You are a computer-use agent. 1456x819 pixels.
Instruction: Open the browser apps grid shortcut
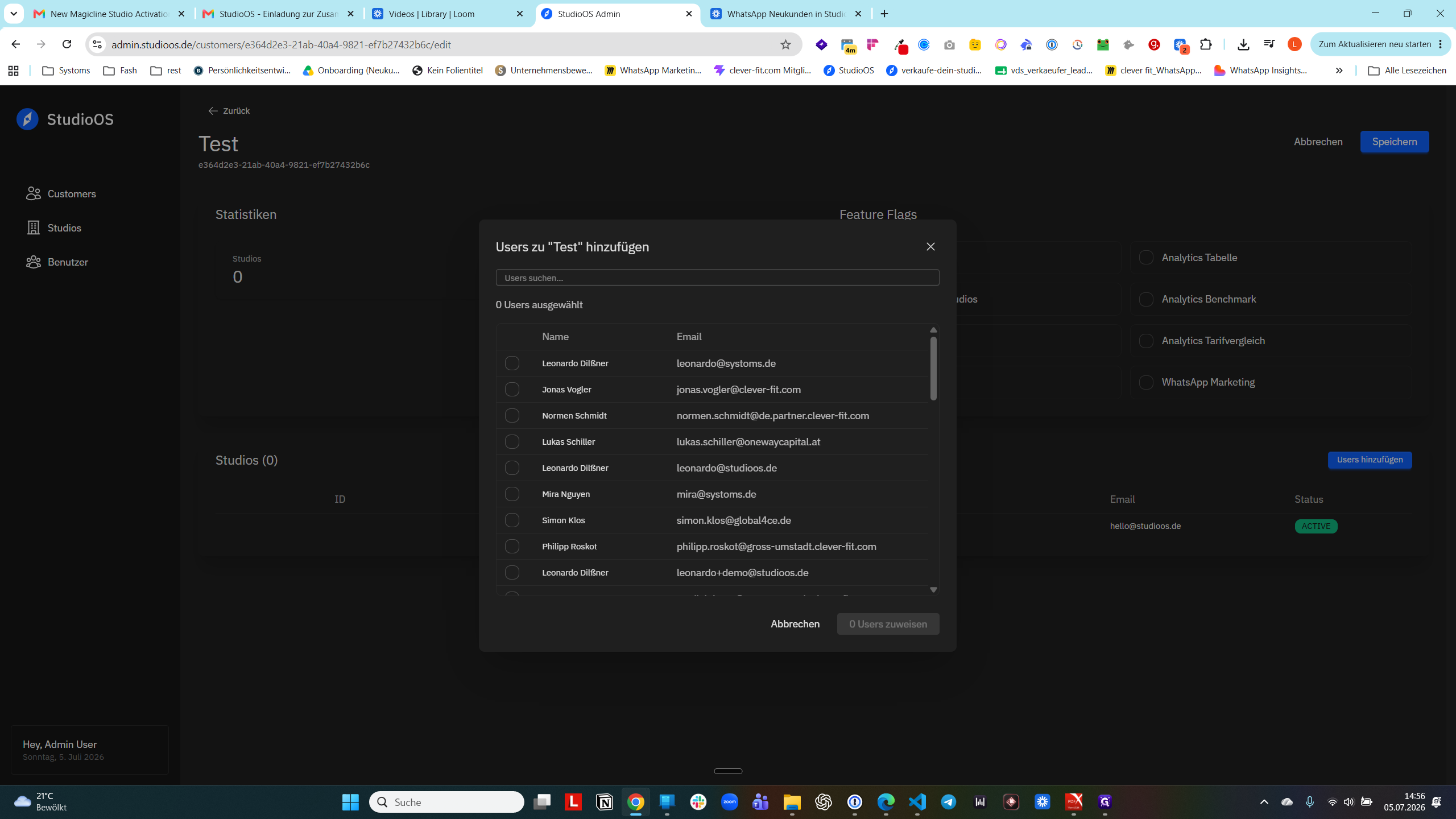[x=14, y=71]
